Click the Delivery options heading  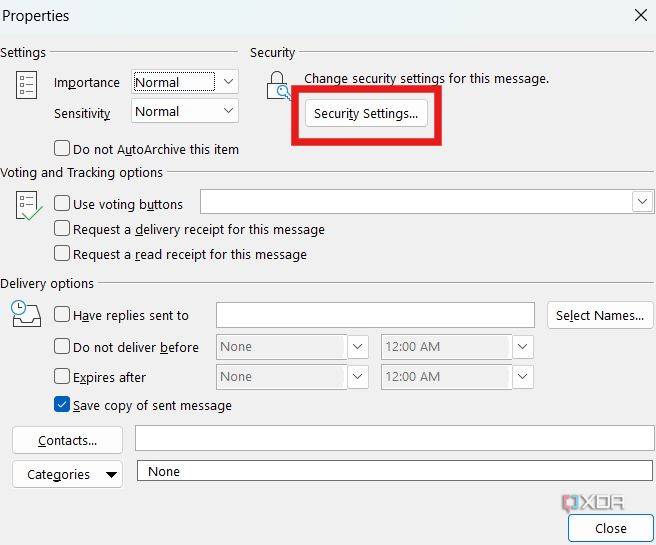tap(47, 284)
